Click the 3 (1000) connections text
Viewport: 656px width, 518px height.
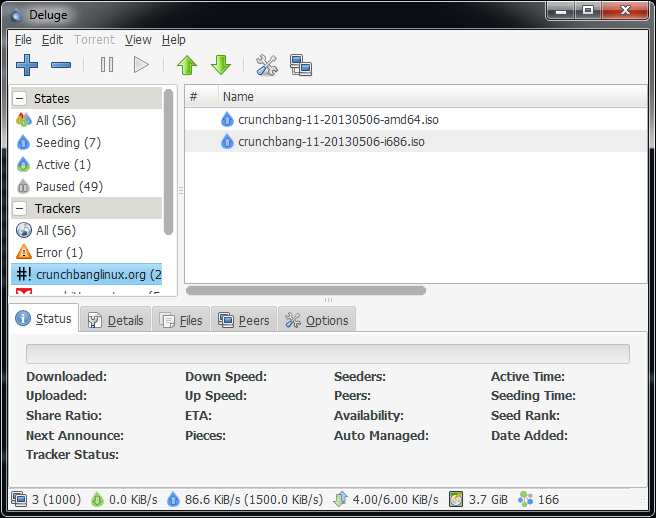pos(56,499)
